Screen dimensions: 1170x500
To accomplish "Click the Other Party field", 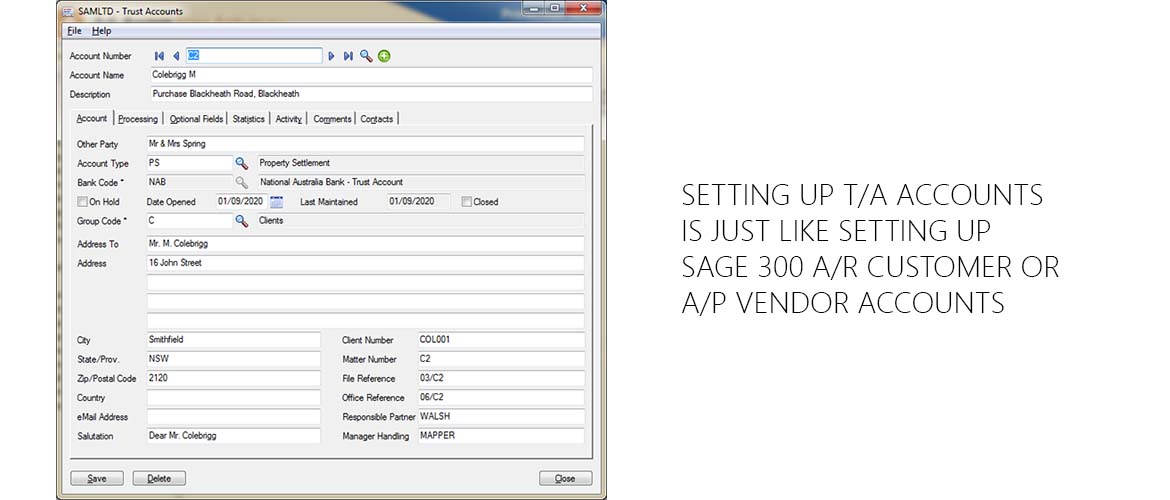I will pos(366,143).
